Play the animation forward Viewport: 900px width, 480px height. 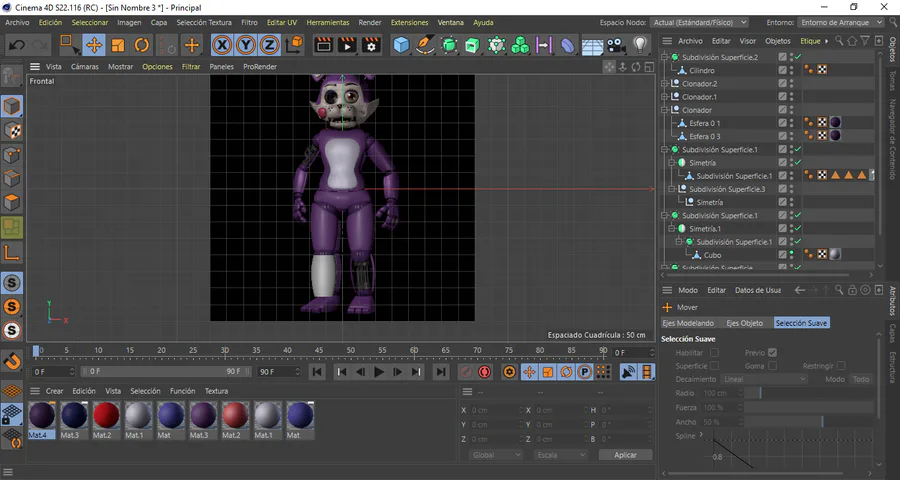pyautogui.click(x=379, y=372)
